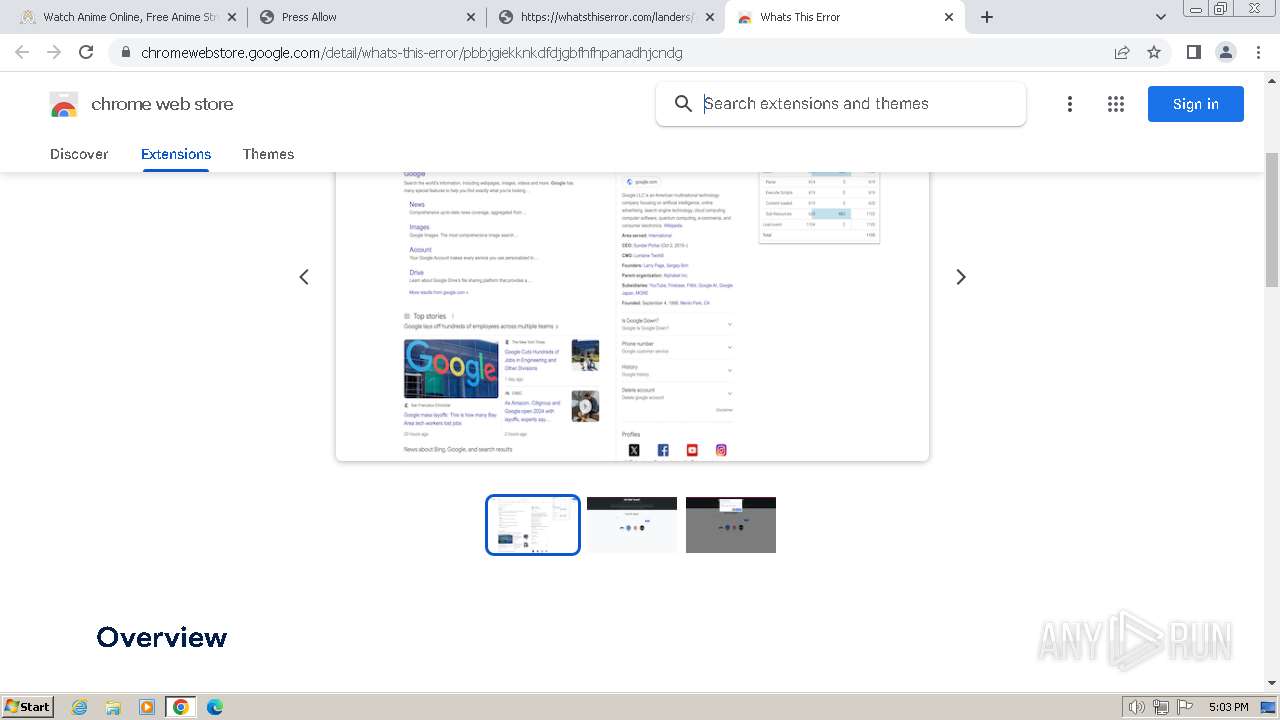Click the network tray icon
The image size is (1280, 720).
(x=1161, y=707)
